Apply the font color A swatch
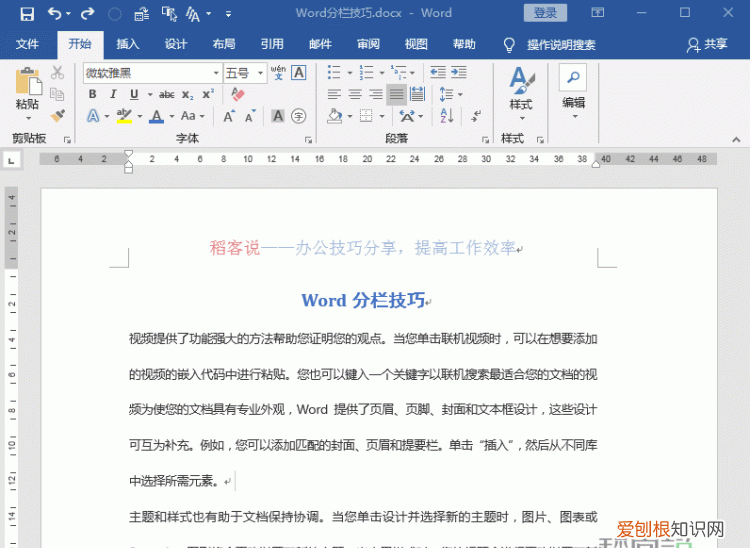This screenshot has height=548, width=750. pyautogui.click(x=156, y=116)
